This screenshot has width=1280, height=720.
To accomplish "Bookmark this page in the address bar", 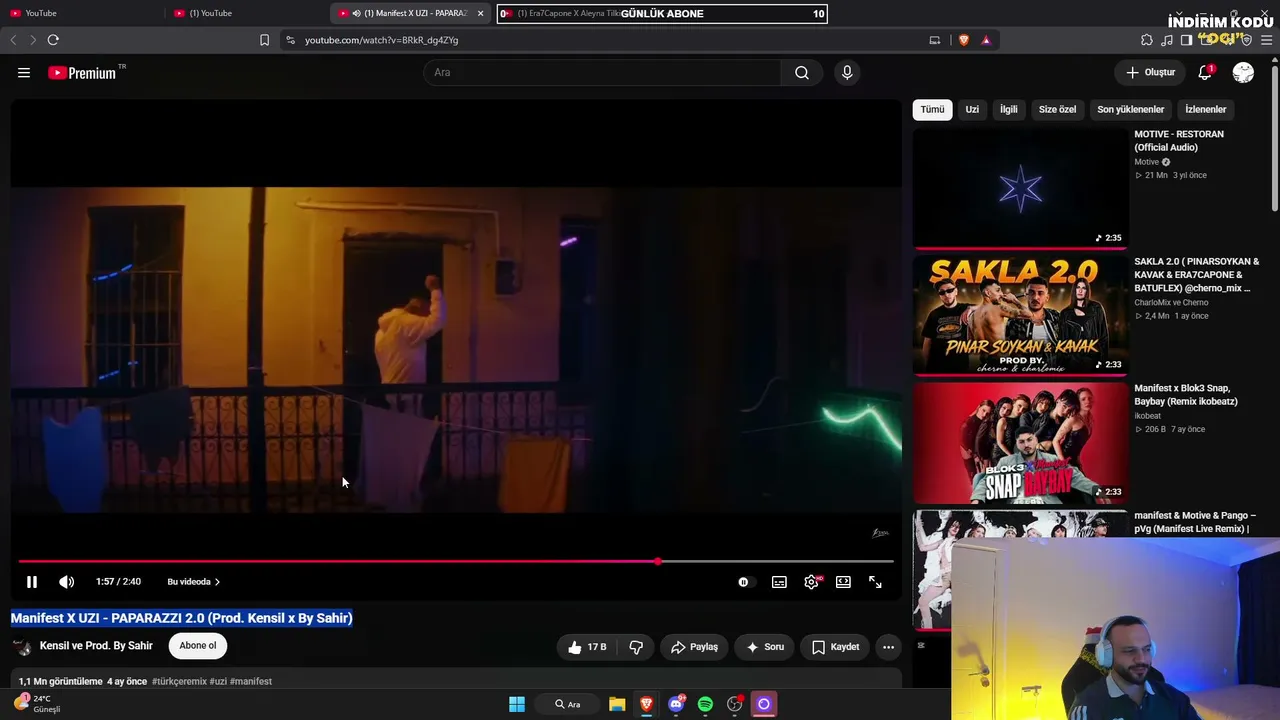I will [x=264, y=40].
